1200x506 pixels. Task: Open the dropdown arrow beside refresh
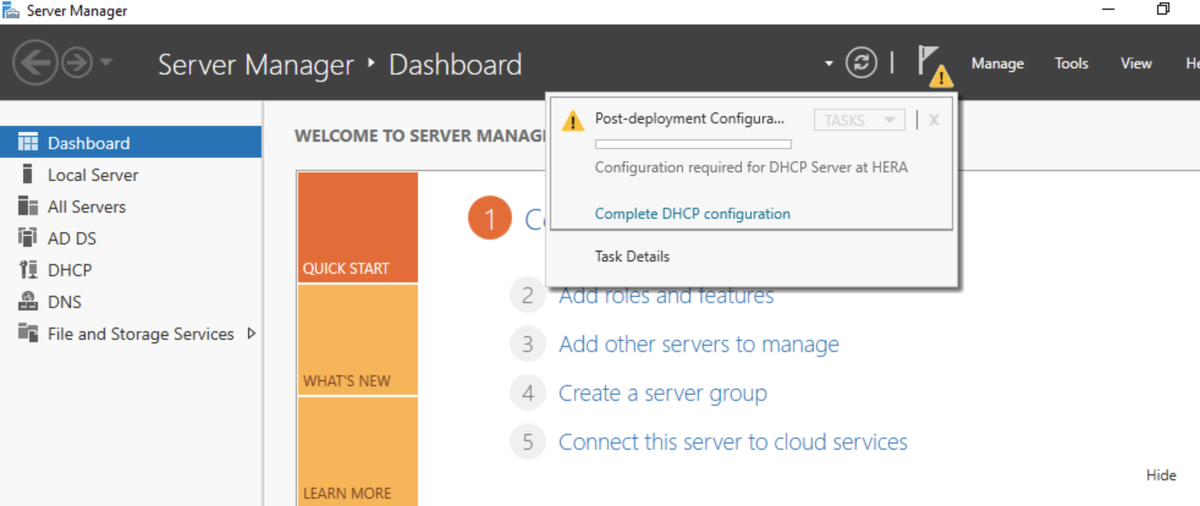828,64
